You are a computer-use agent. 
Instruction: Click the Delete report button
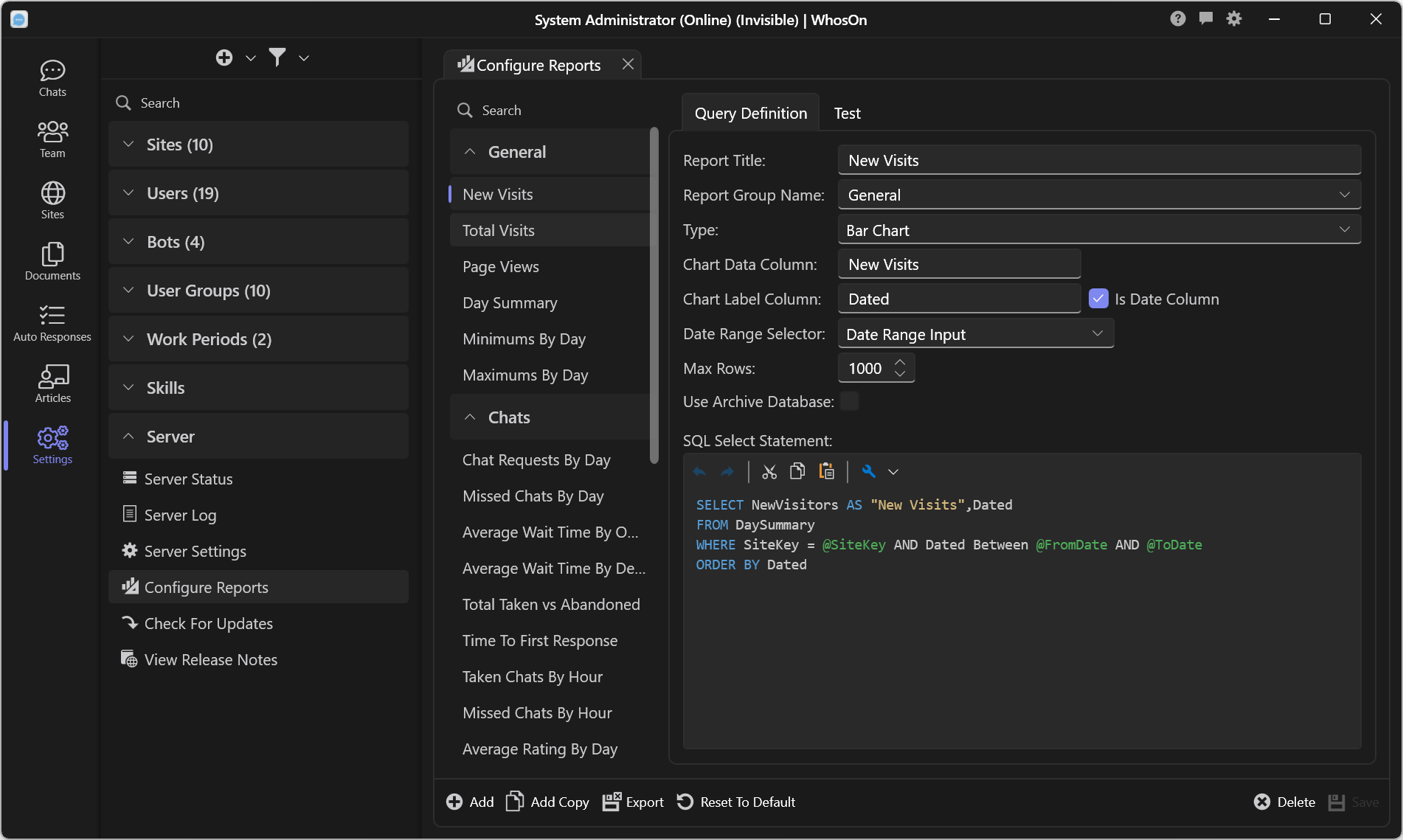coord(1284,802)
